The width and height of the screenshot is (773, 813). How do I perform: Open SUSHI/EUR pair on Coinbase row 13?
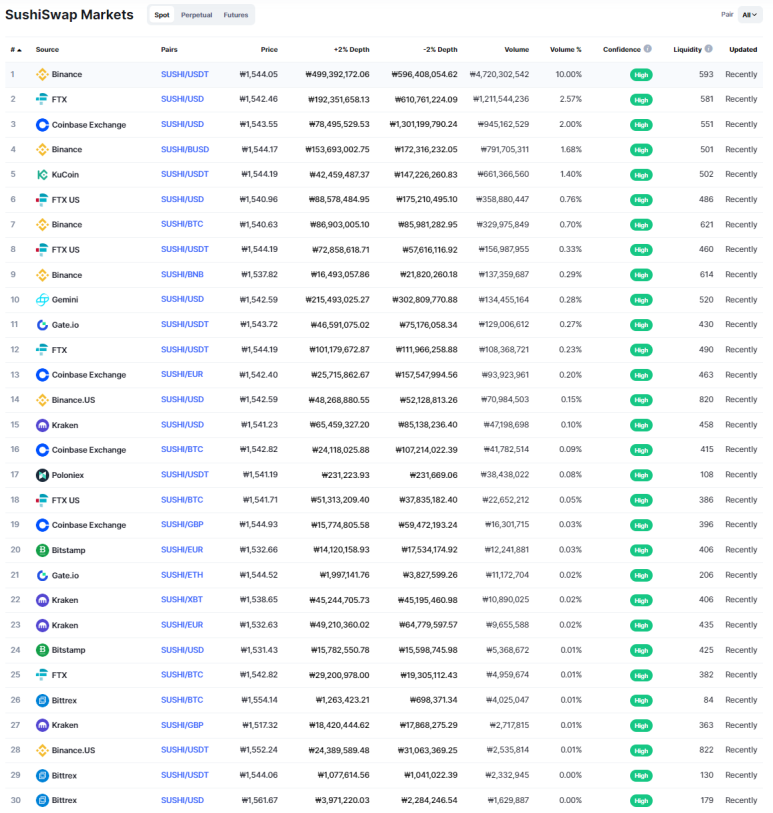tap(182, 374)
